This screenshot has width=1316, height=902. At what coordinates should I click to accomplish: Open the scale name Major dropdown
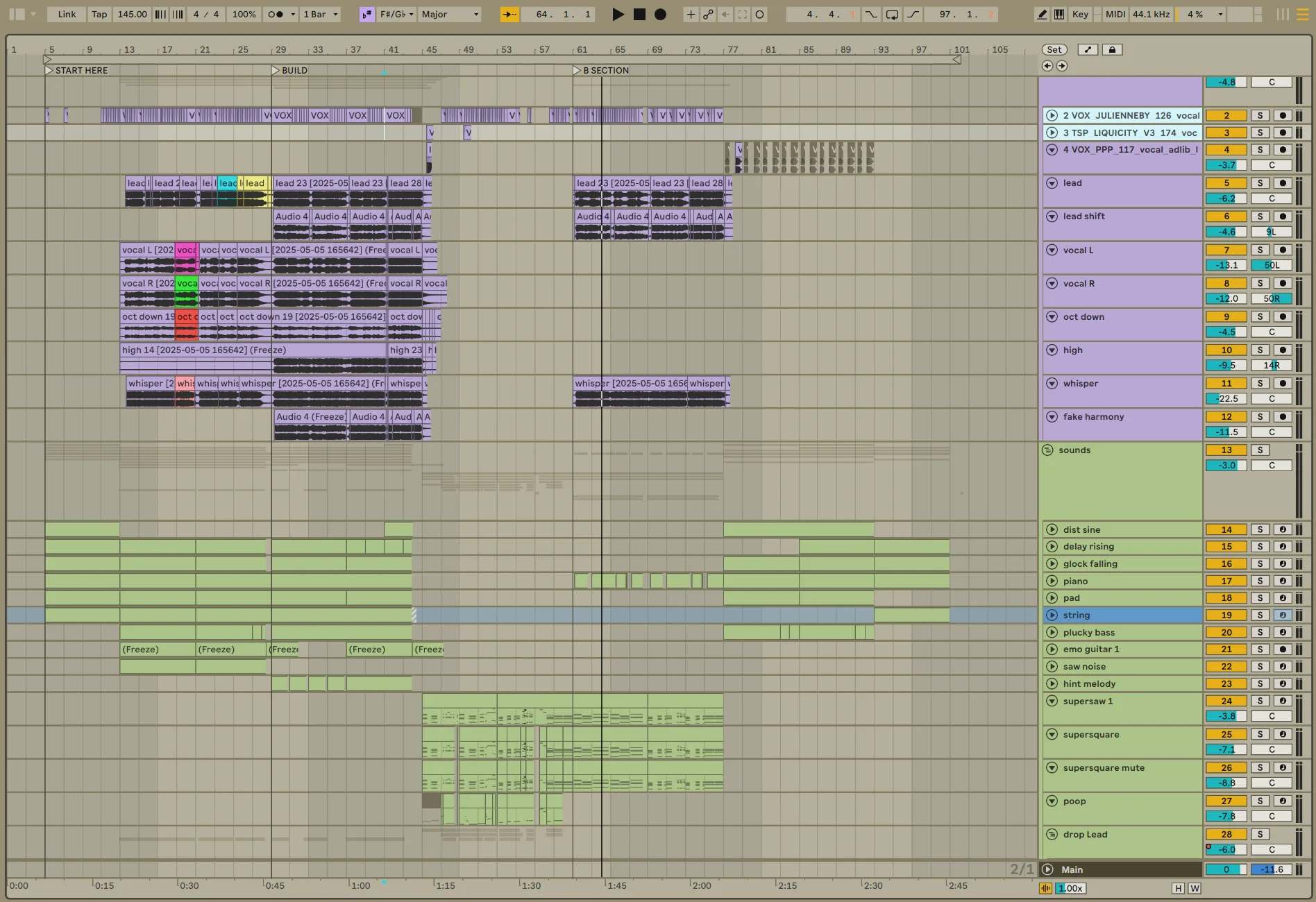pyautogui.click(x=450, y=14)
